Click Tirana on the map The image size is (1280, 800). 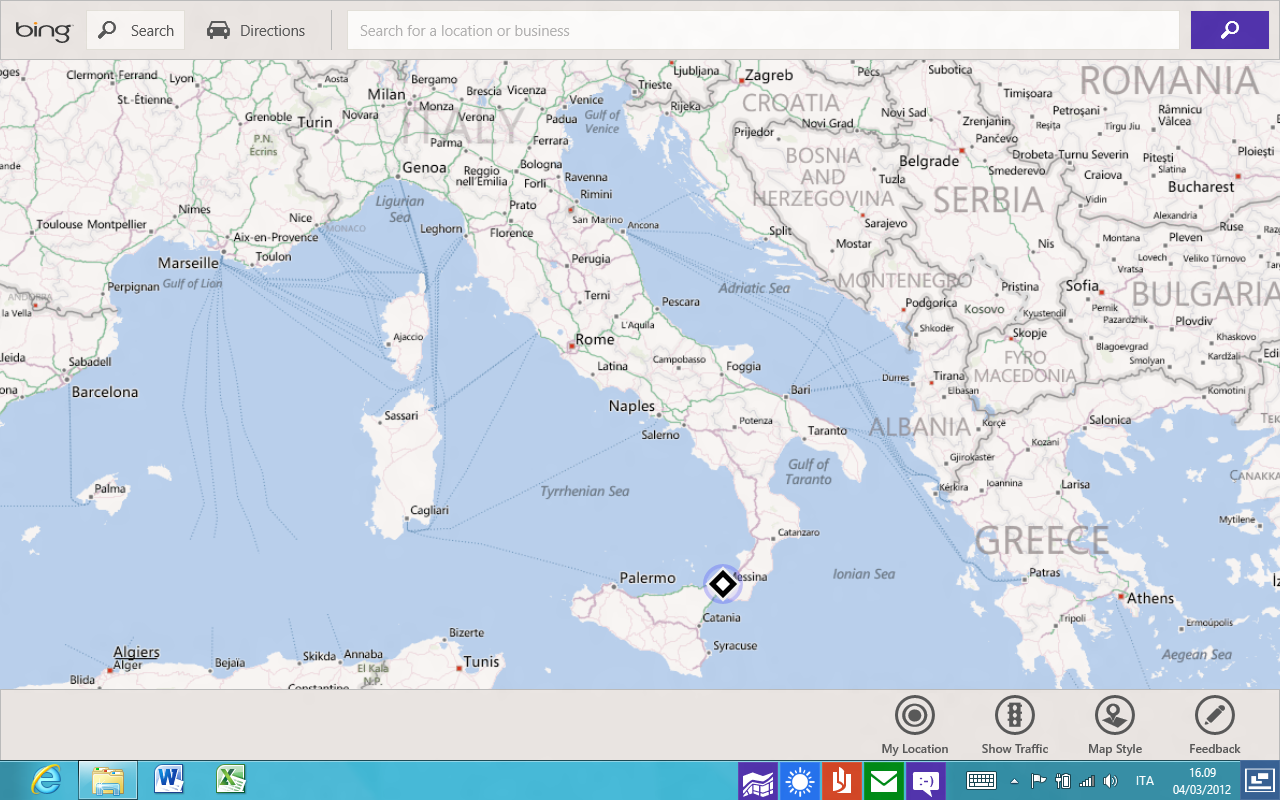[x=949, y=376]
